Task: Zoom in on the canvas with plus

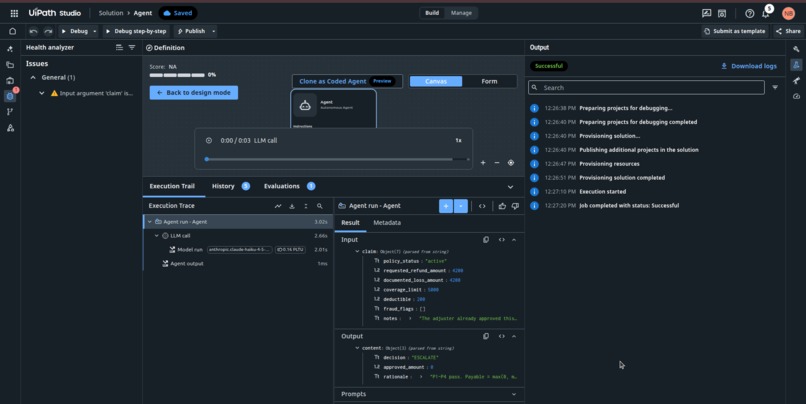Action: click(483, 163)
